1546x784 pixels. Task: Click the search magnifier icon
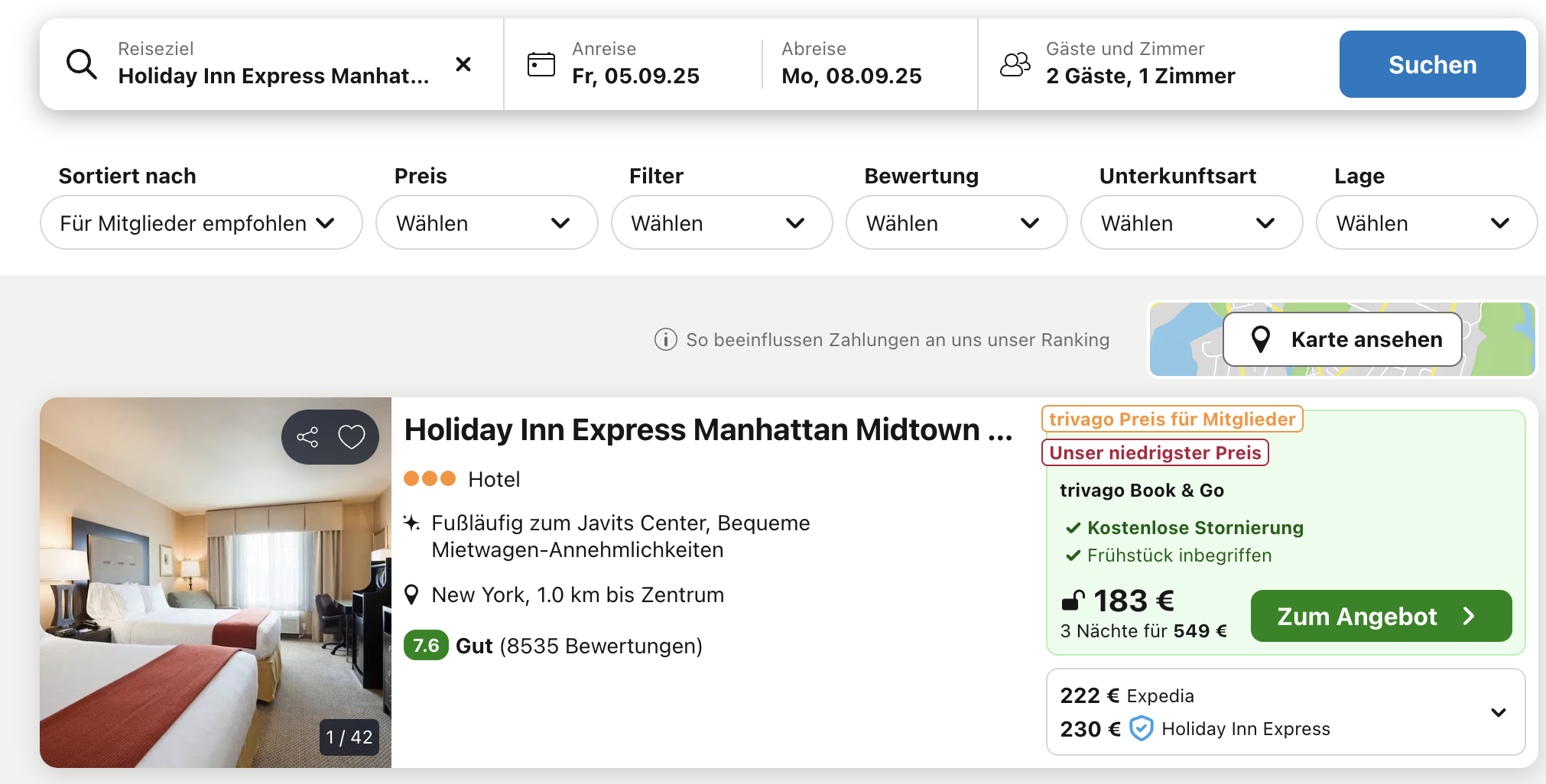[x=81, y=64]
